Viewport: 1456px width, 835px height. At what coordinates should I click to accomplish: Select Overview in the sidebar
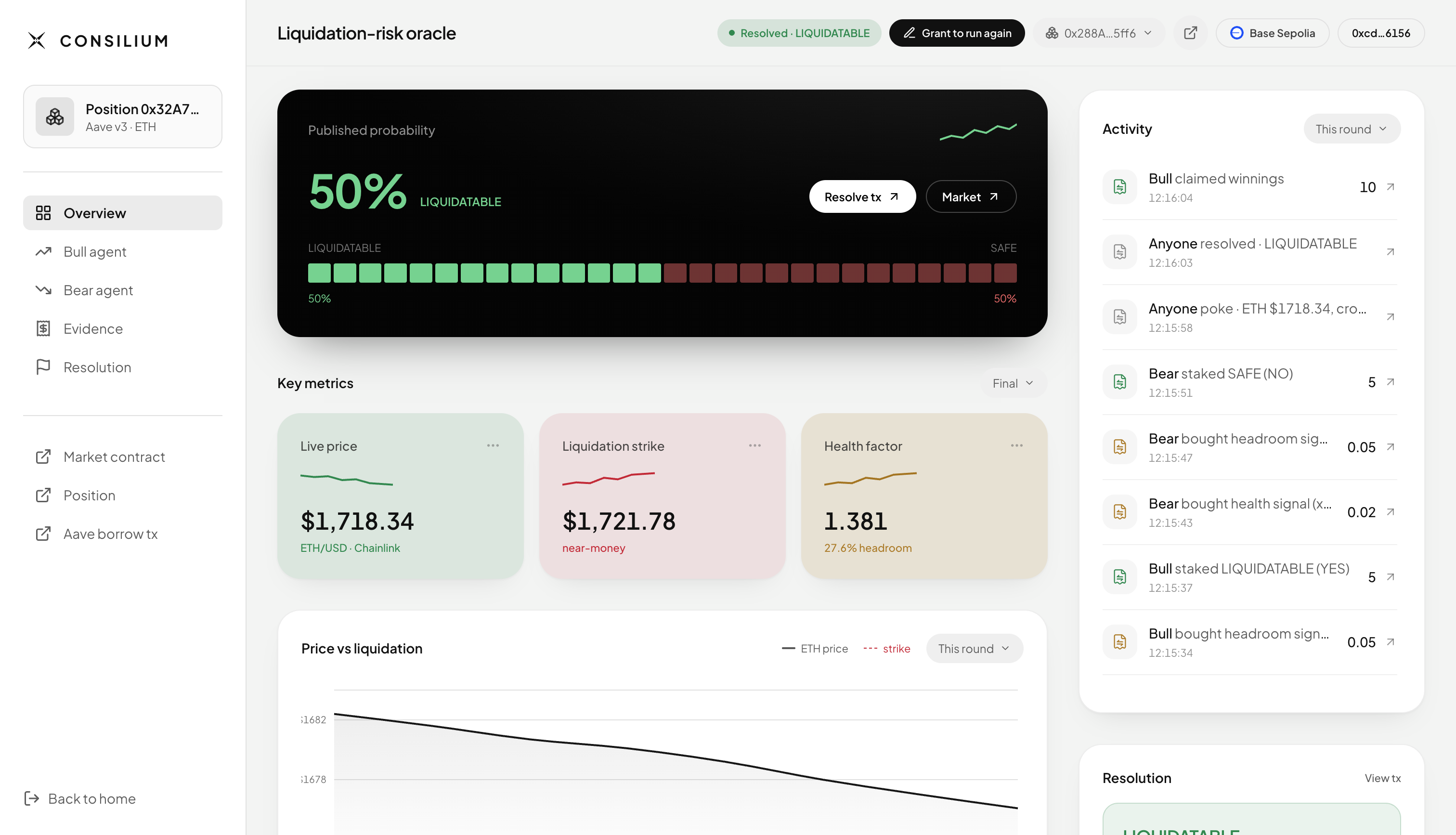123,213
